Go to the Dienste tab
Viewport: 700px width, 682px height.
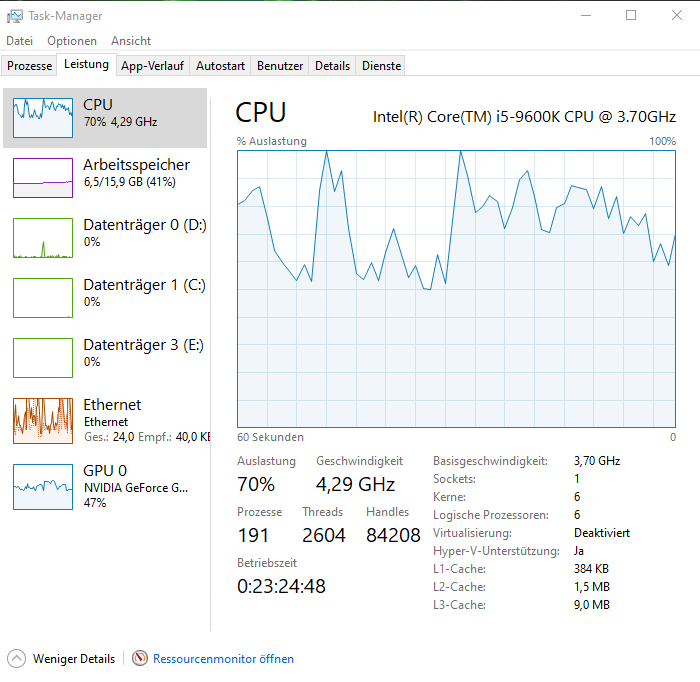click(x=381, y=66)
